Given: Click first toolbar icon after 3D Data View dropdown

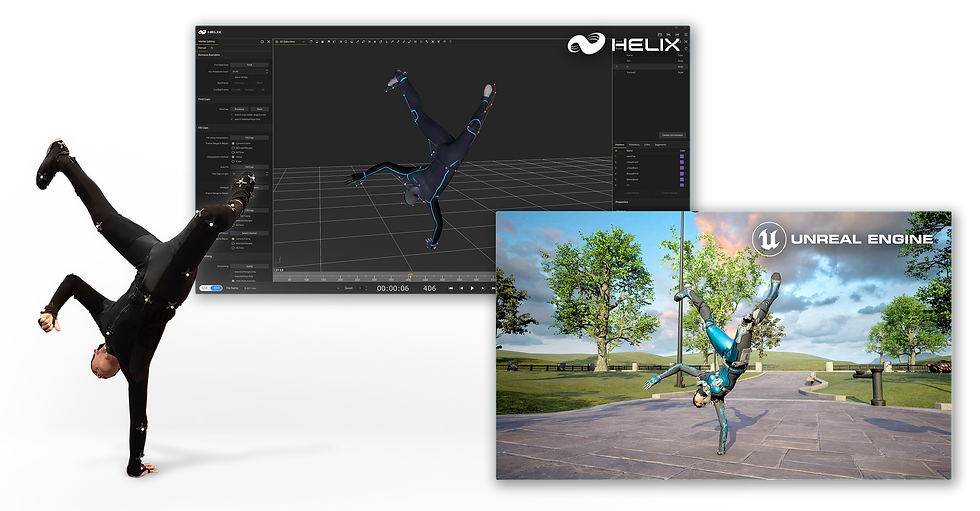Looking at the screenshot, I should pyautogui.click(x=311, y=42).
